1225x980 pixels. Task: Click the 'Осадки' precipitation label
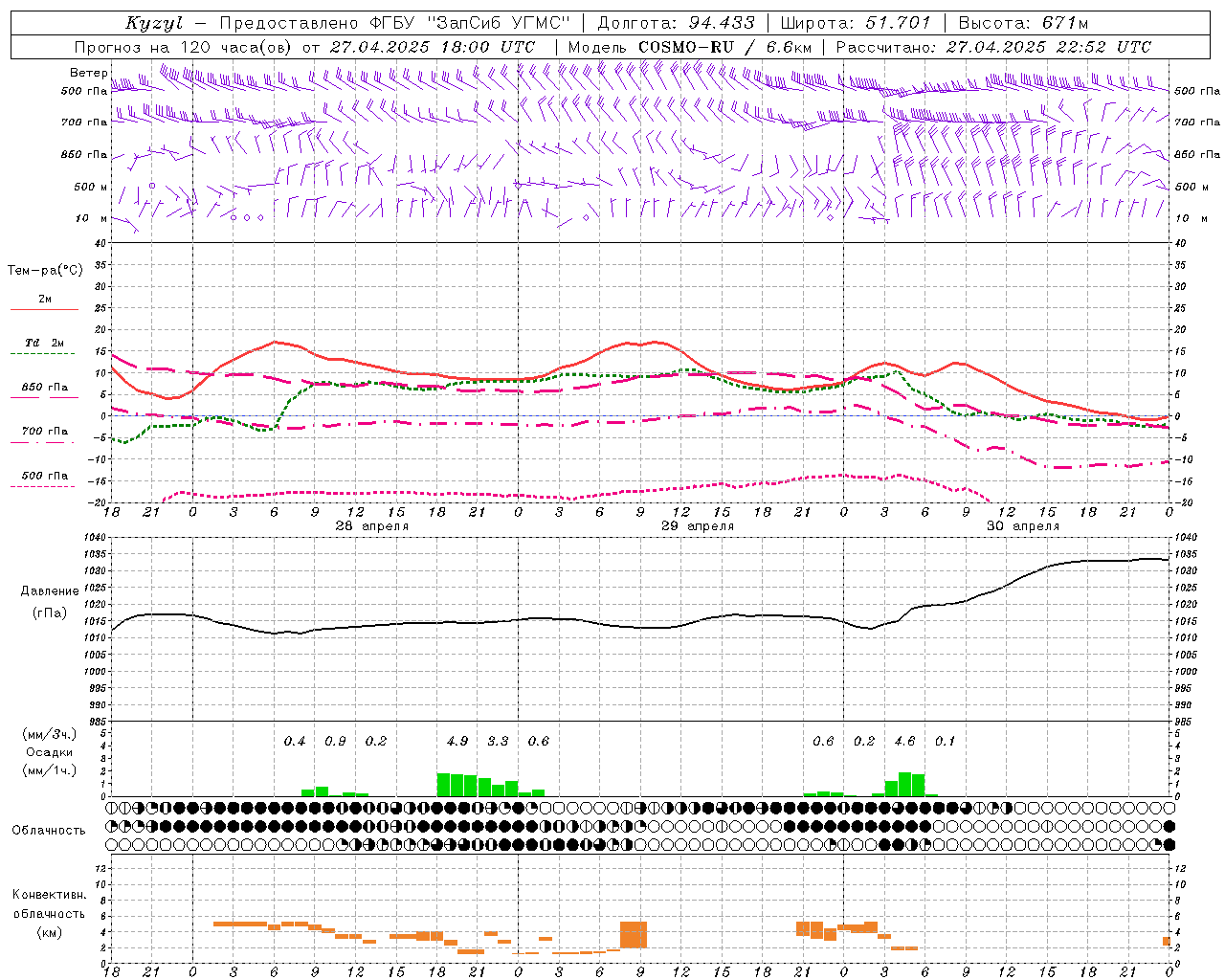click(x=49, y=752)
